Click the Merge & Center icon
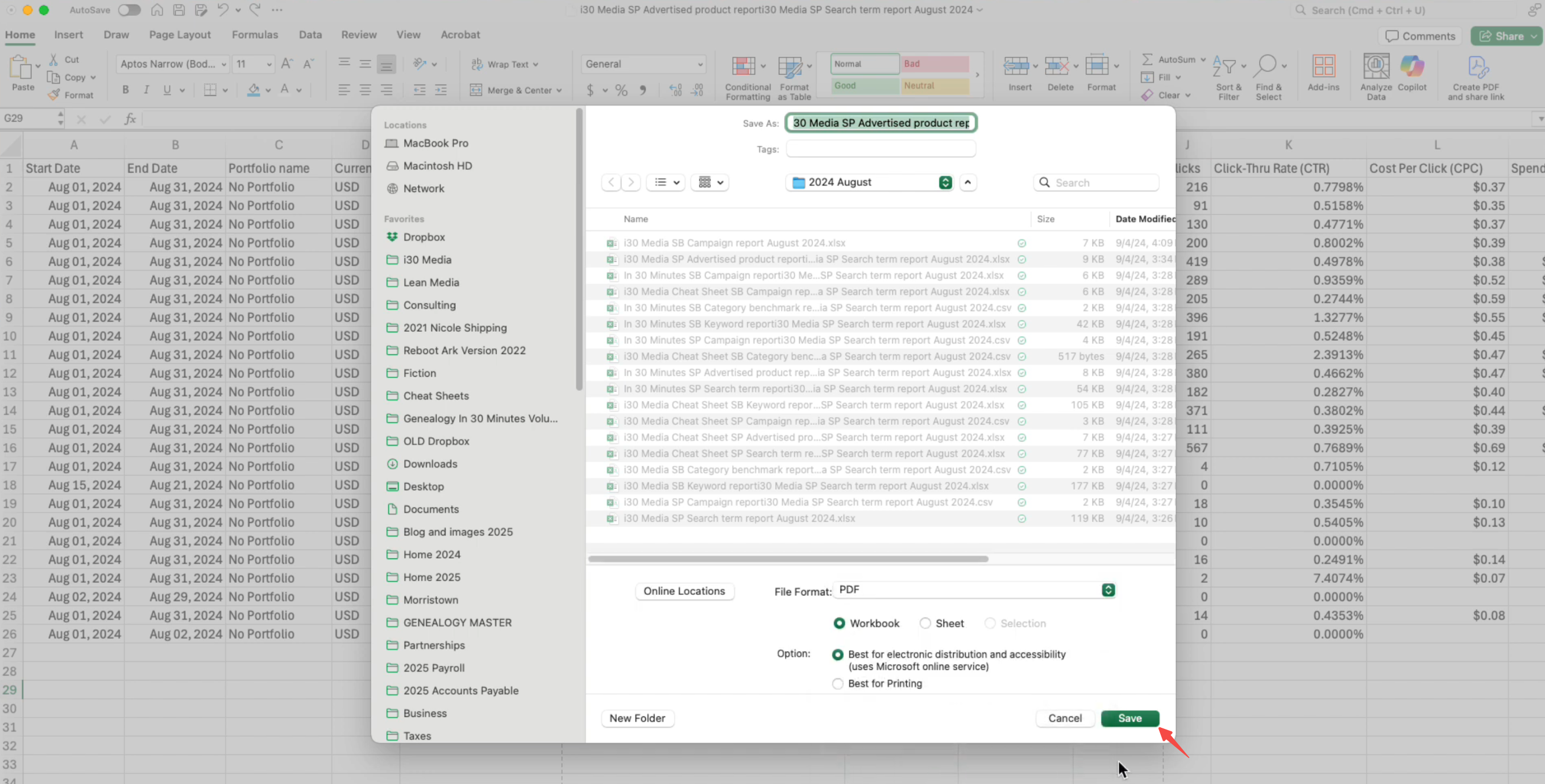The width and height of the screenshot is (1545, 784). 476,90
